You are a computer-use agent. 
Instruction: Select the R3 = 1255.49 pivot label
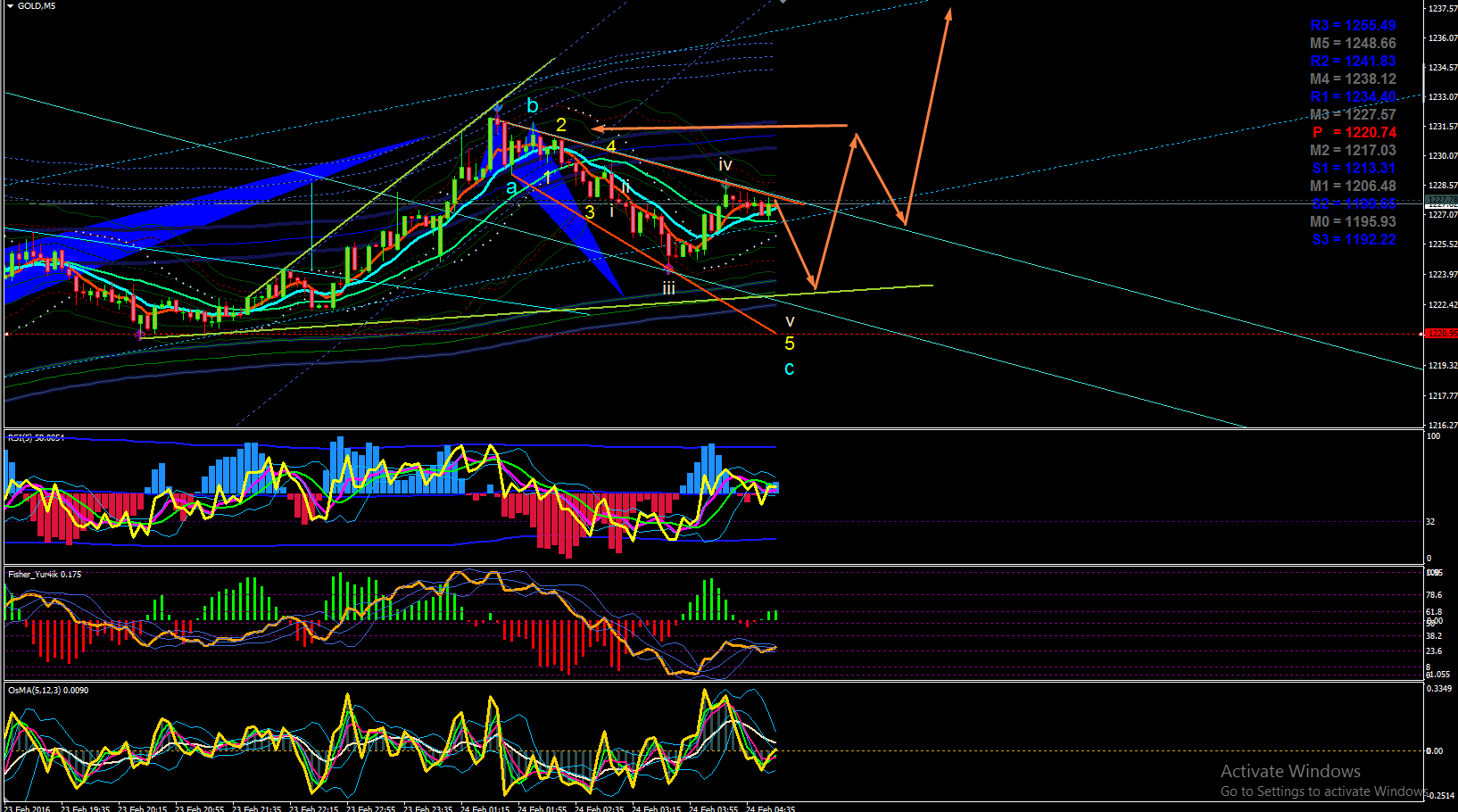click(x=1353, y=26)
